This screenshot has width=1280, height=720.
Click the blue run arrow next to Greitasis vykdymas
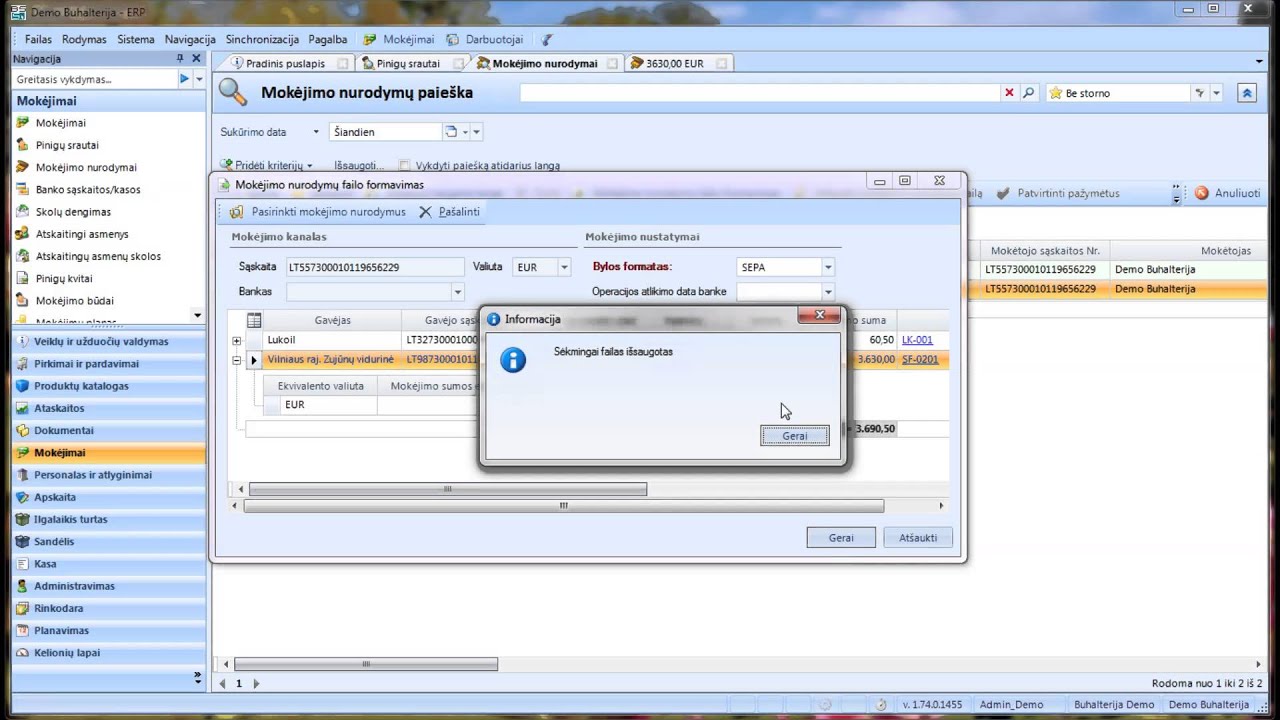click(x=184, y=79)
